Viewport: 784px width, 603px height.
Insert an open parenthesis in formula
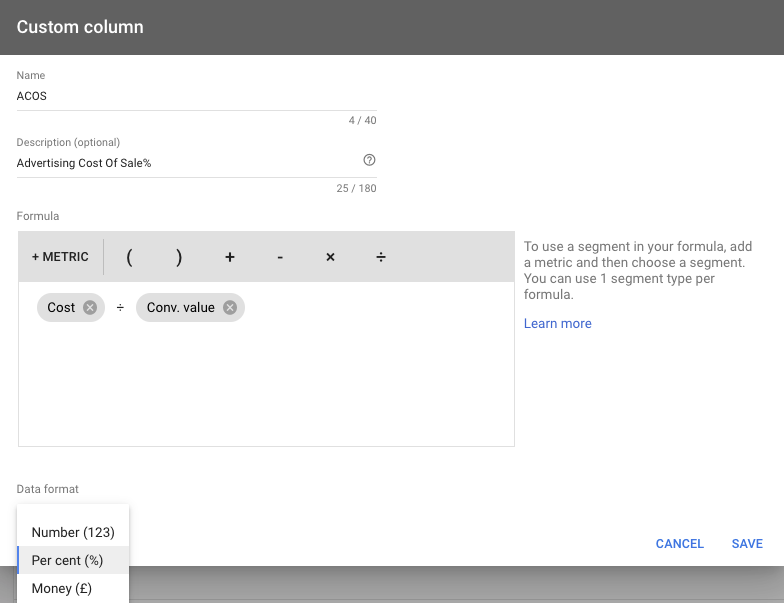click(x=130, y=257)
